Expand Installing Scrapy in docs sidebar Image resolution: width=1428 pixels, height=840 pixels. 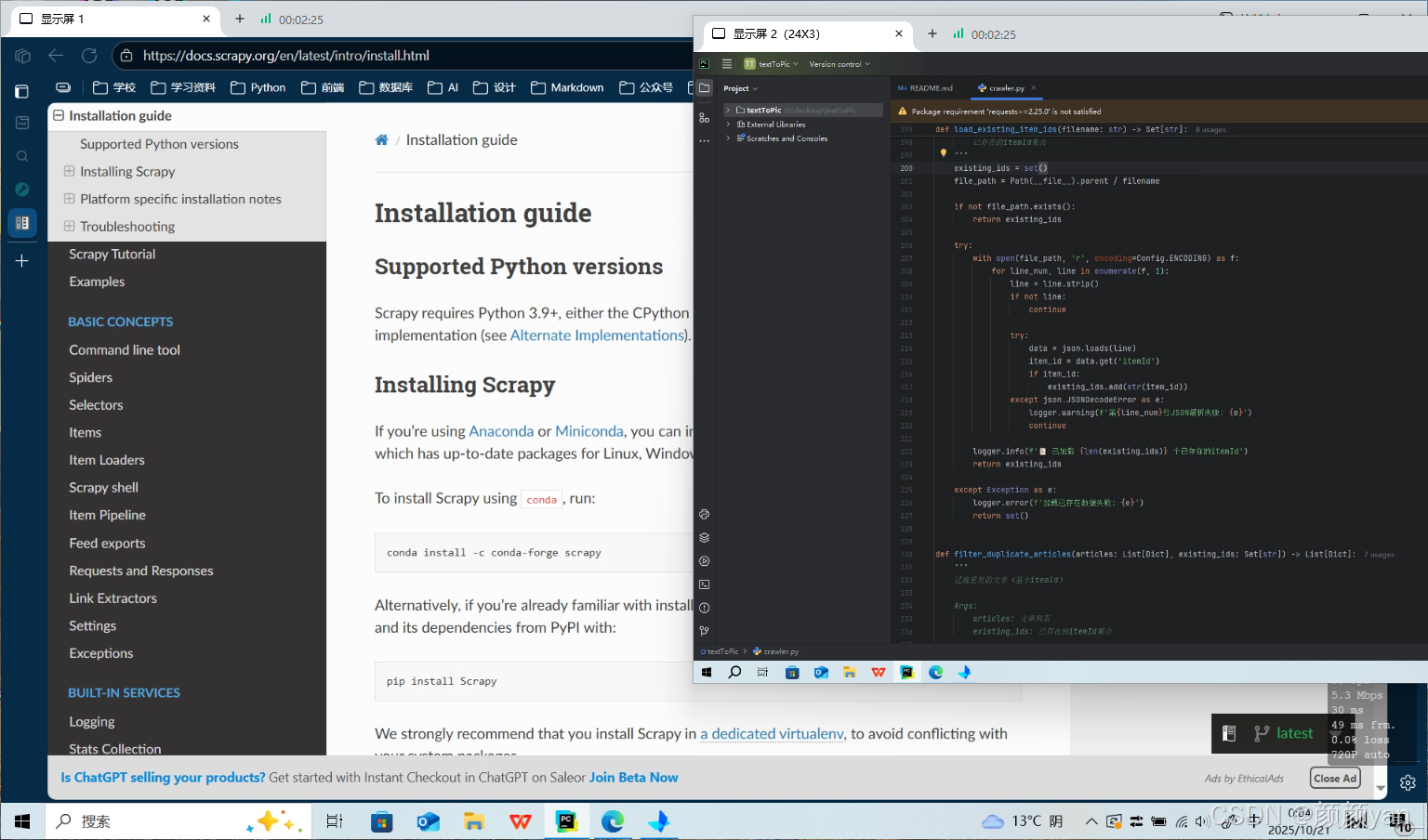click(x=69, y=171)
